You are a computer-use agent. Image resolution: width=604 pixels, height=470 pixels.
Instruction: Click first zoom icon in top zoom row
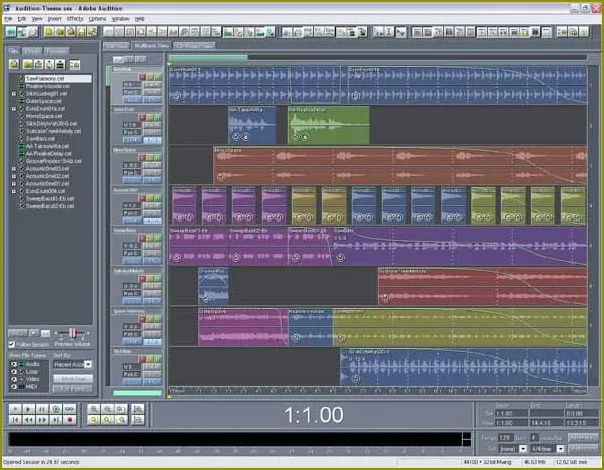coord(94,409)
